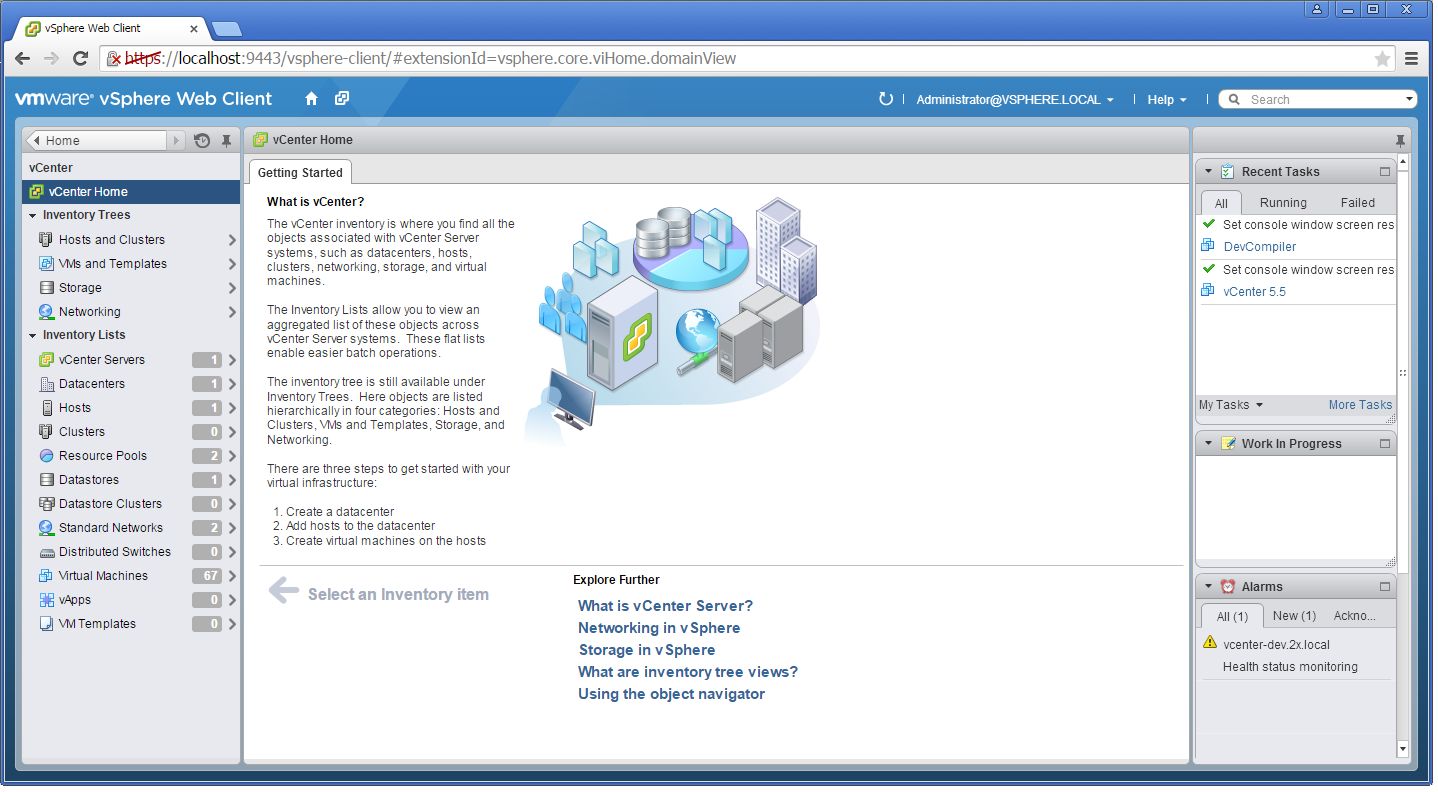Open Datastore Clusters inventory list
Screen dimensions: 1438x792
point(131,504)
